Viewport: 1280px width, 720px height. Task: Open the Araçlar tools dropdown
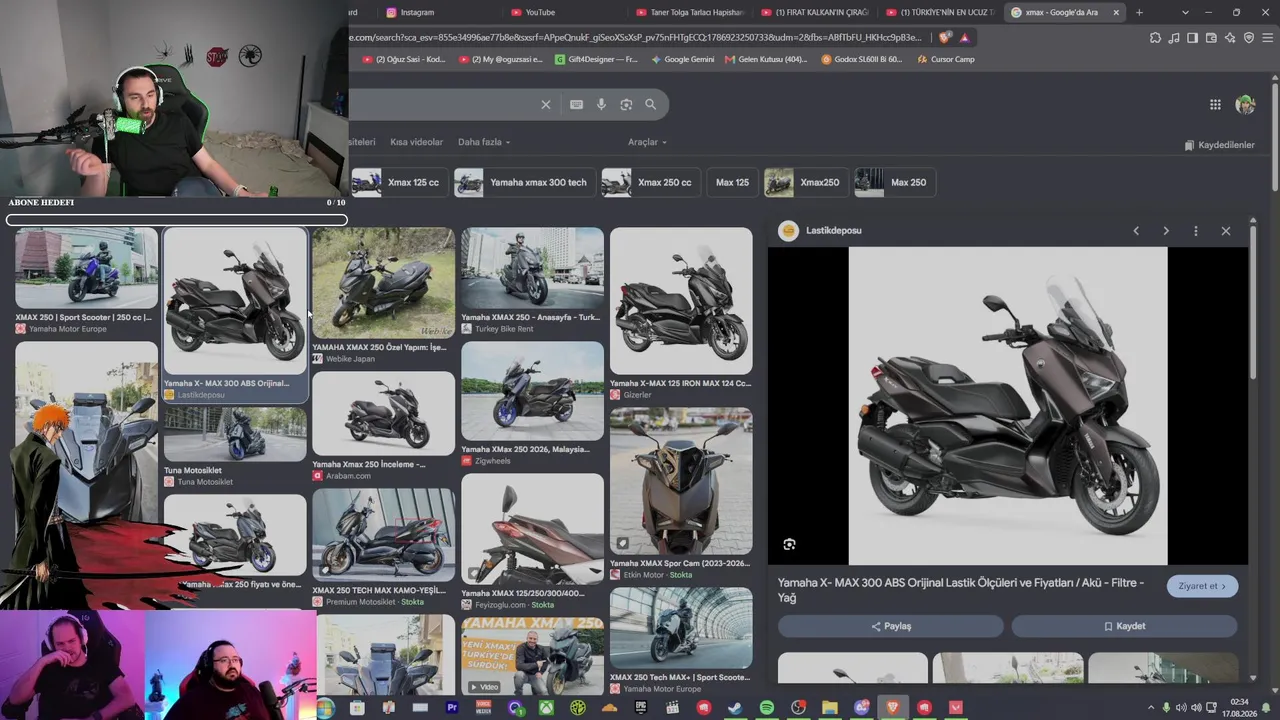pyautogui.click(x=647, y=142)
